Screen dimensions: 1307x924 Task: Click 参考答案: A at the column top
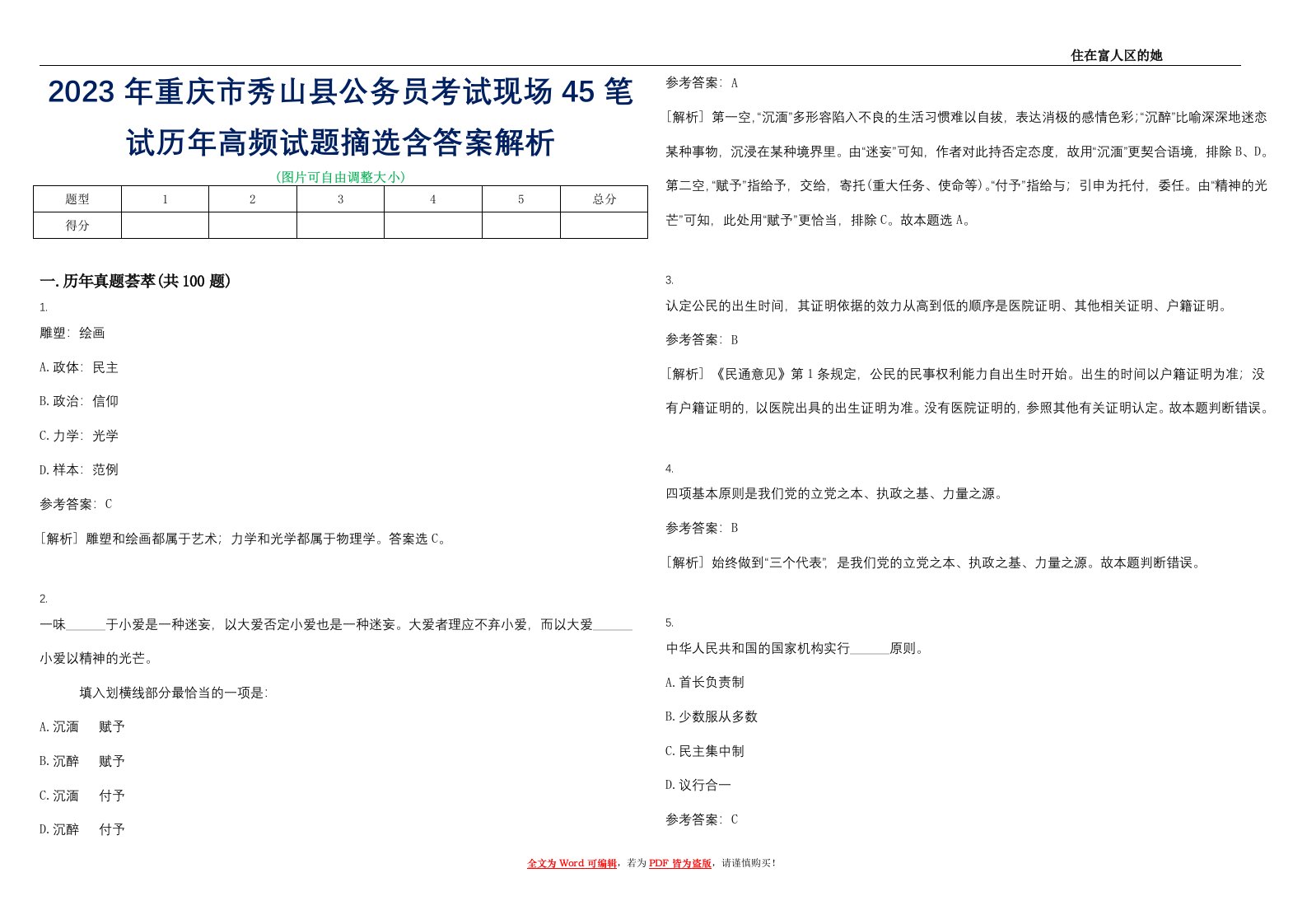(703, 82)
